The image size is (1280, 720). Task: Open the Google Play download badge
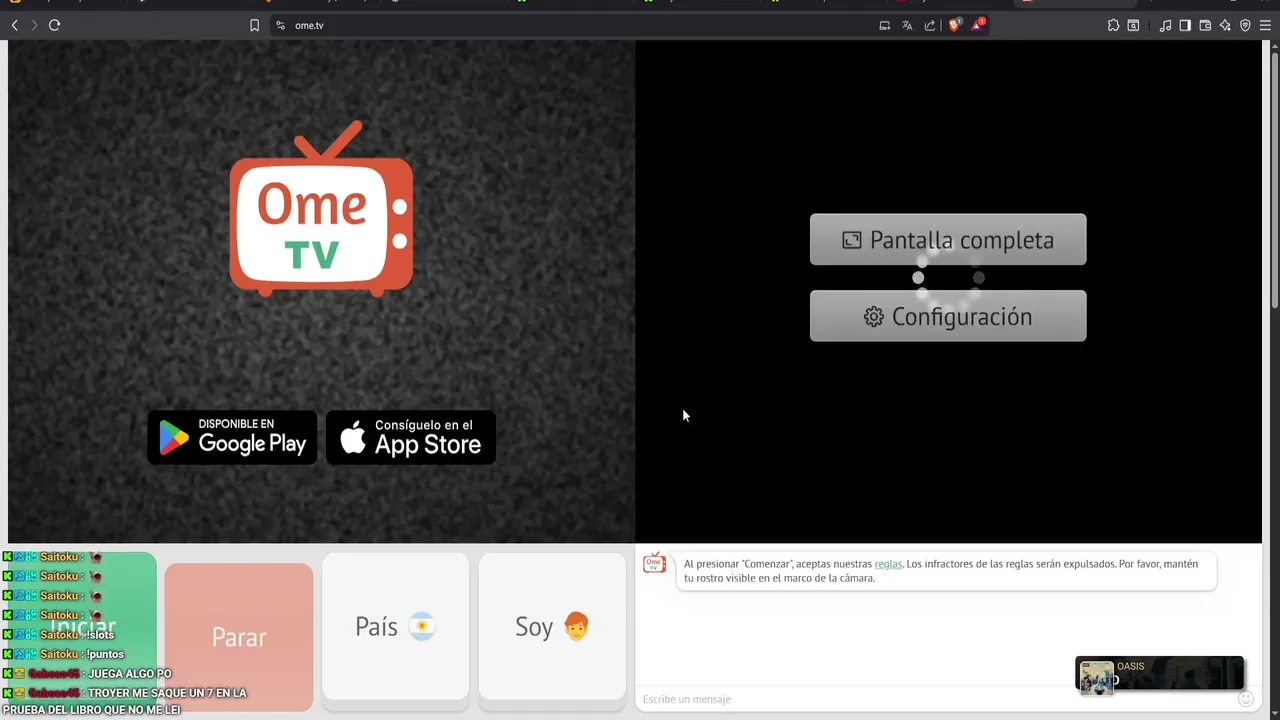pyautogui.click(x=232, y=437)
